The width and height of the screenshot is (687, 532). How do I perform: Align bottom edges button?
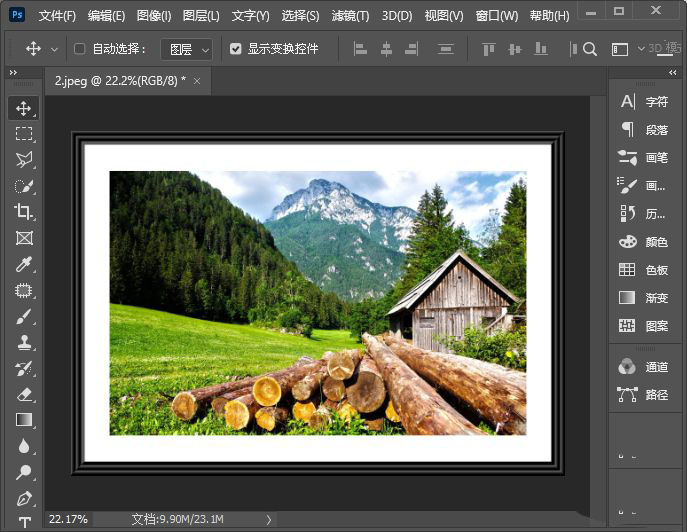(541, 49)
